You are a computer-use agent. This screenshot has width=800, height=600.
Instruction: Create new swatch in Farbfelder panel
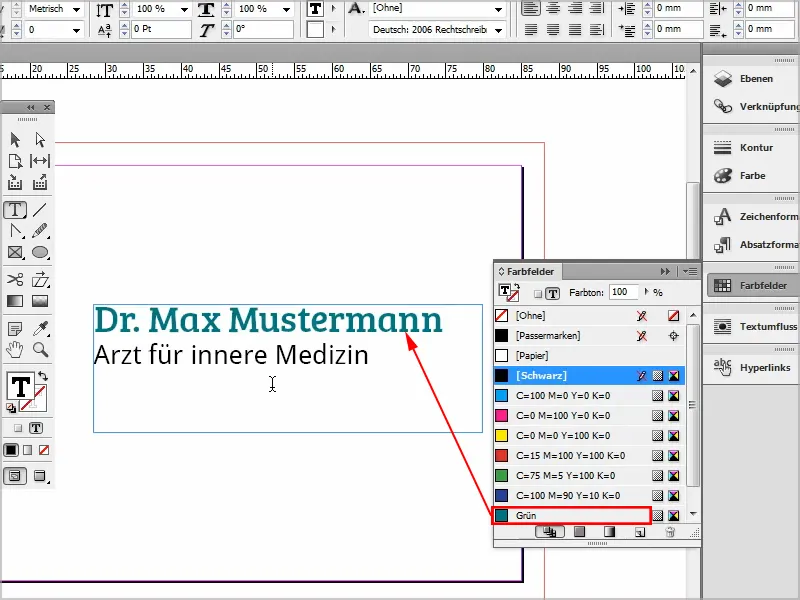pos(640,532)
